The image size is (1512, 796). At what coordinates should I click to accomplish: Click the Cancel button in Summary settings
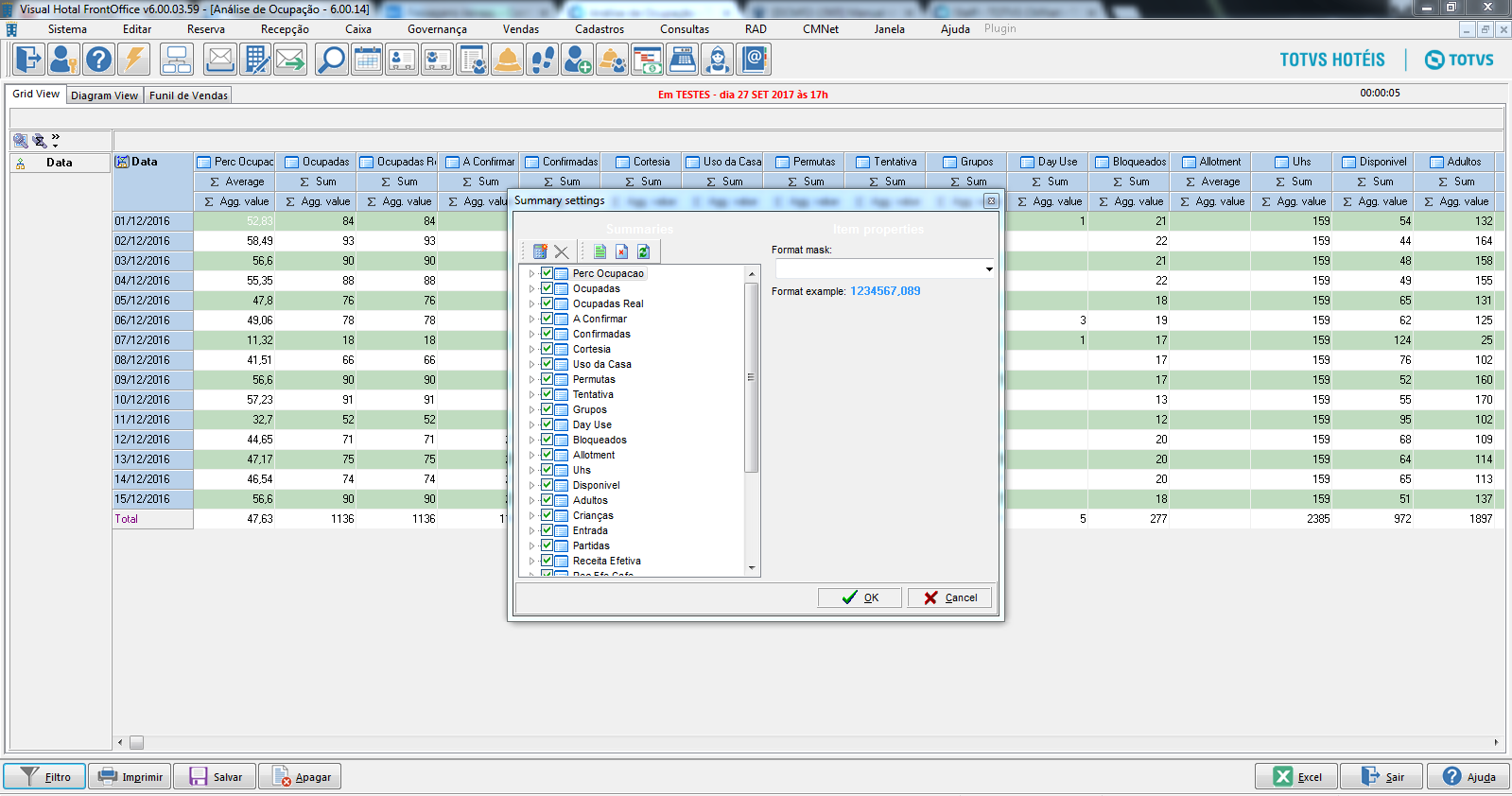coord(950,597)
